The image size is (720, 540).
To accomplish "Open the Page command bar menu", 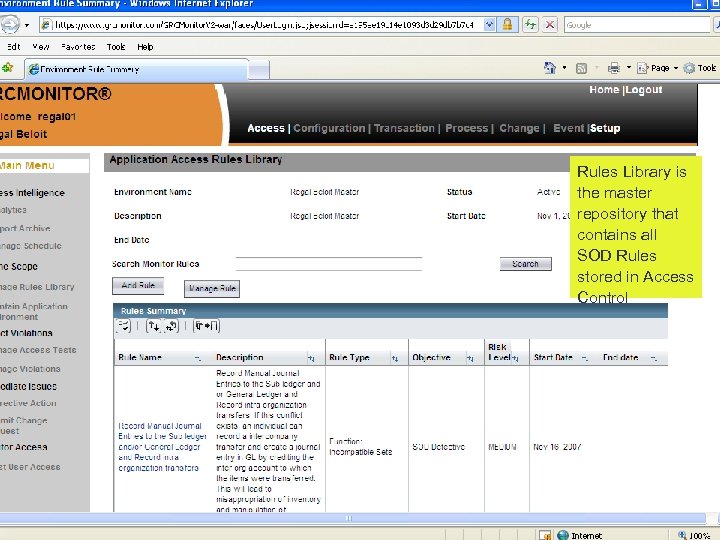I will coord(657,68).
